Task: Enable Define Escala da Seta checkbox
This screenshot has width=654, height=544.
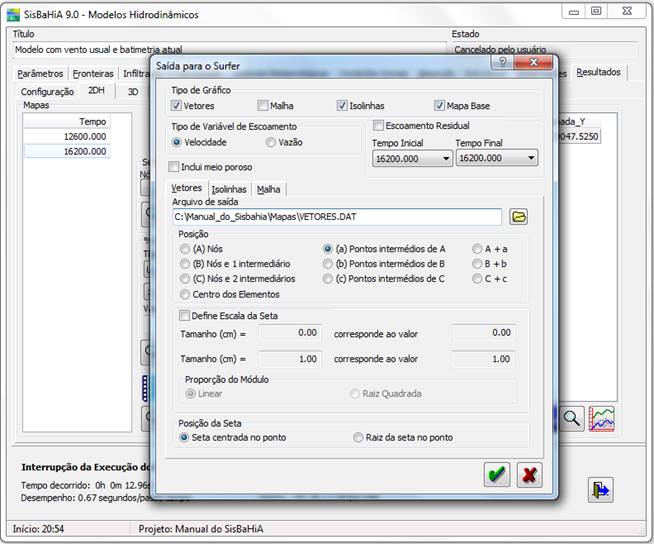Action: pos(184,315)
